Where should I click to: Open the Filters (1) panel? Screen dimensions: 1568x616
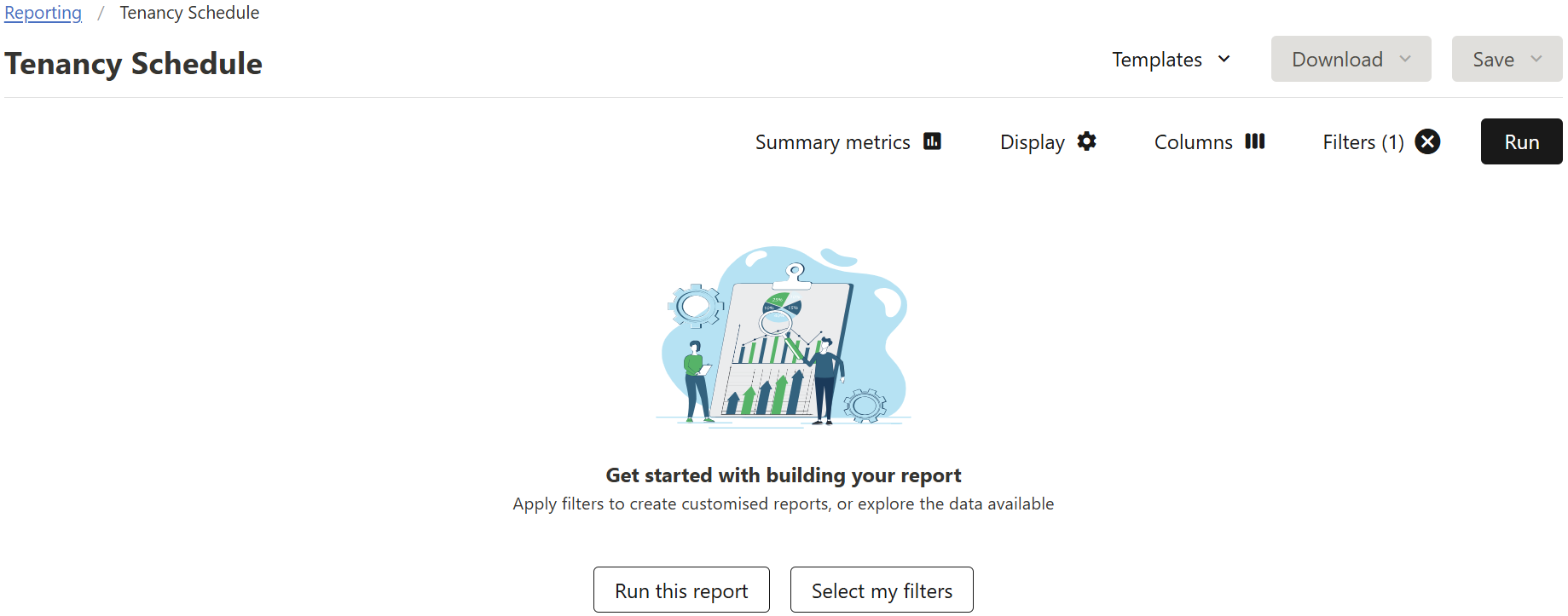1363,142
